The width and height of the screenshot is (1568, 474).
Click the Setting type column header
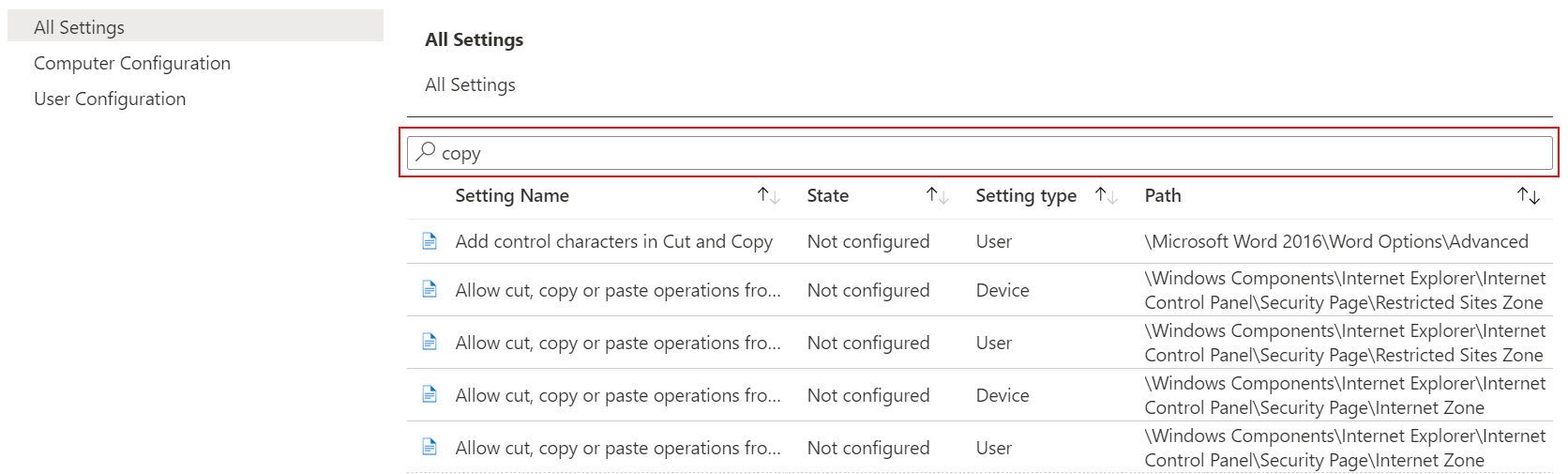pos(1026,195)
